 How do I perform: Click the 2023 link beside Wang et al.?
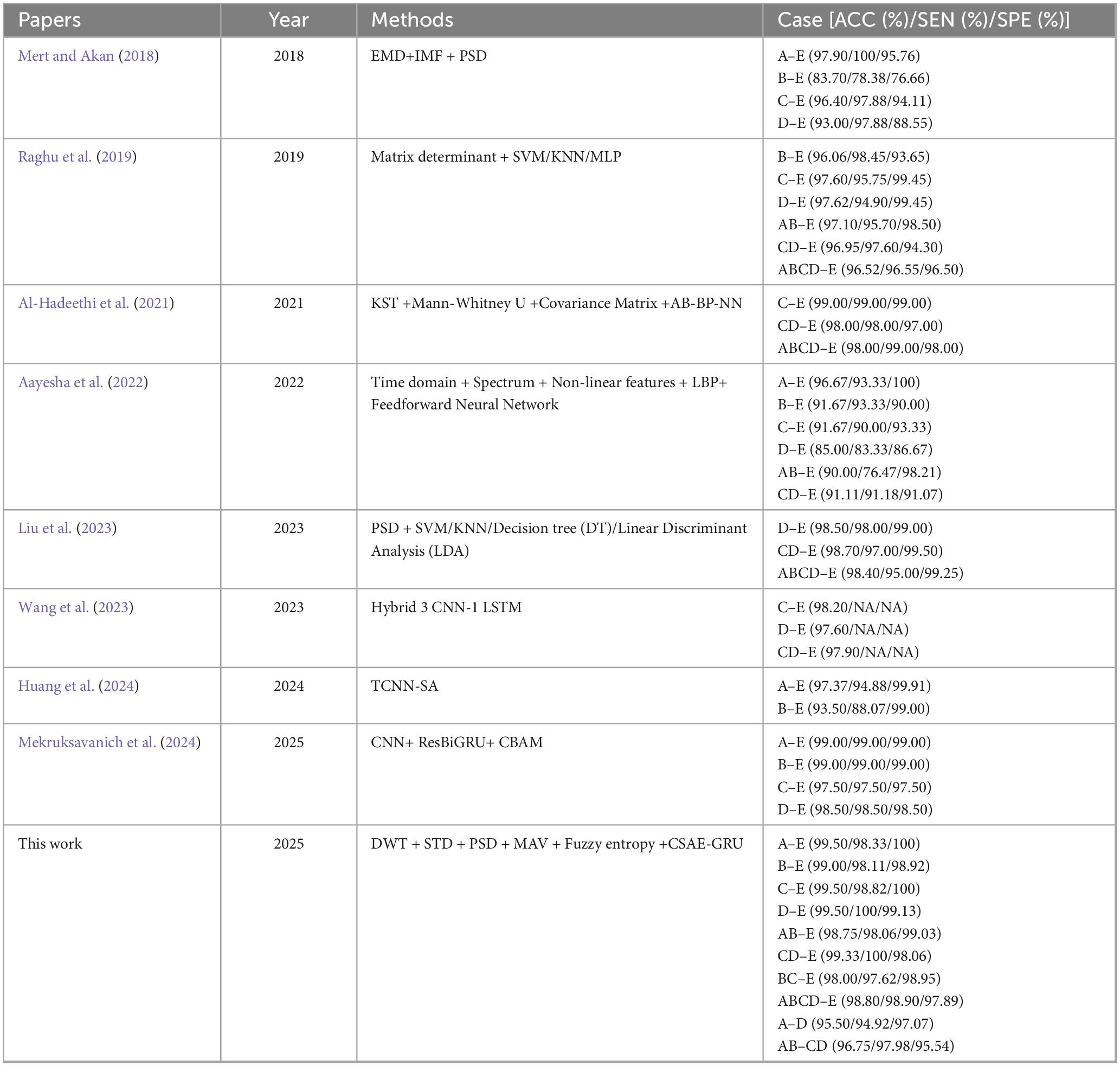(x=113, y=607)
